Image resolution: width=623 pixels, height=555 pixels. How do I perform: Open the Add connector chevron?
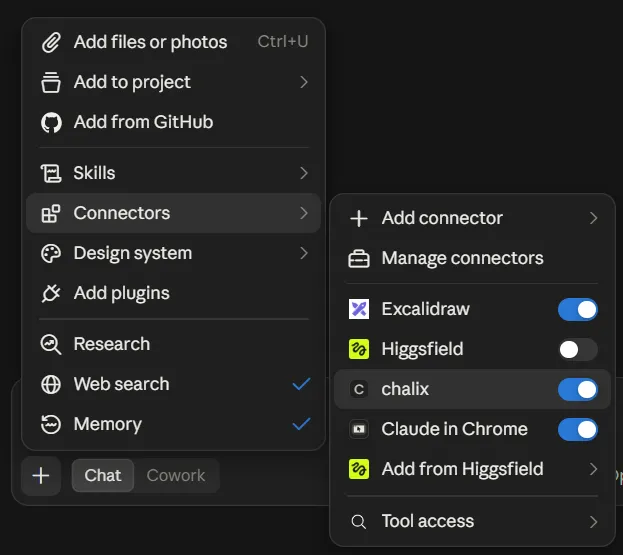coord(594,218)
